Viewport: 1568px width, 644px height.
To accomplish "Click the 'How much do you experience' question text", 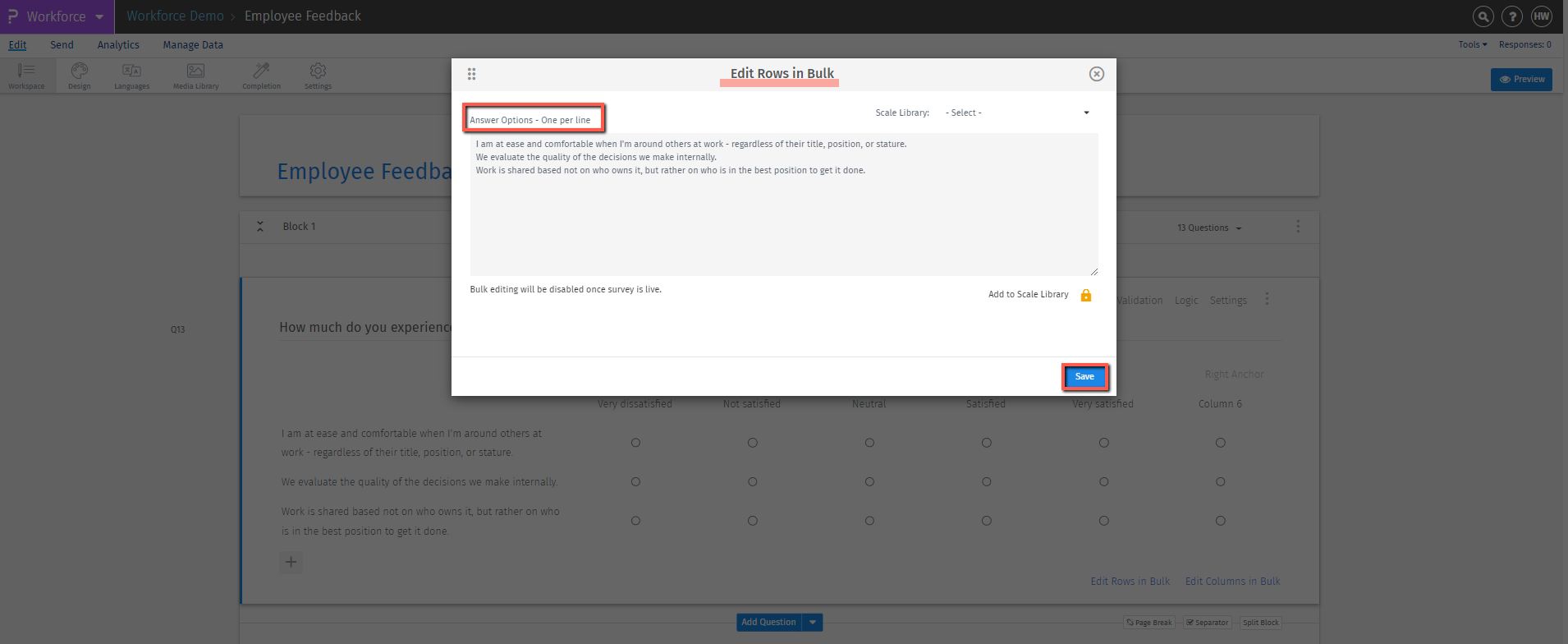I will pyautogui.click(x=365, y=327).
